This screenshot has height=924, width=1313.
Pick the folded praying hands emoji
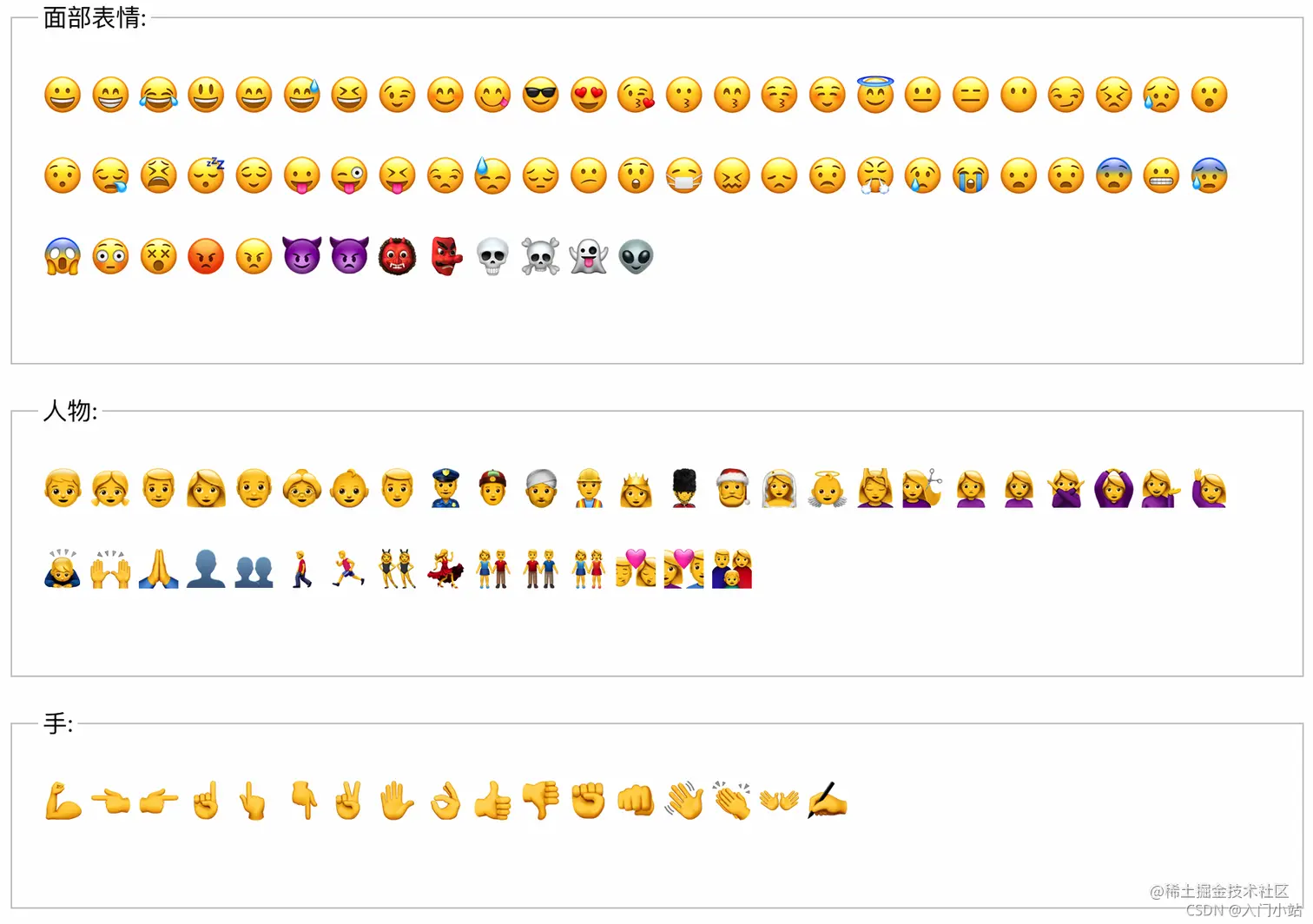158,569
